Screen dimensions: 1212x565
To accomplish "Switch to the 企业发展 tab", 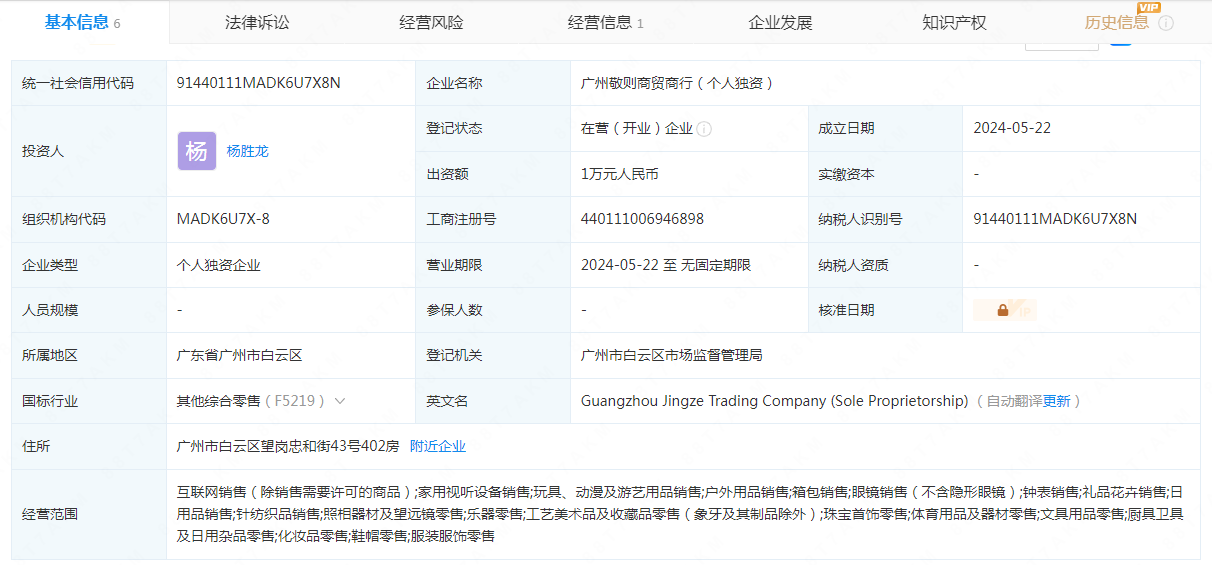I will [x=780, y=22].
